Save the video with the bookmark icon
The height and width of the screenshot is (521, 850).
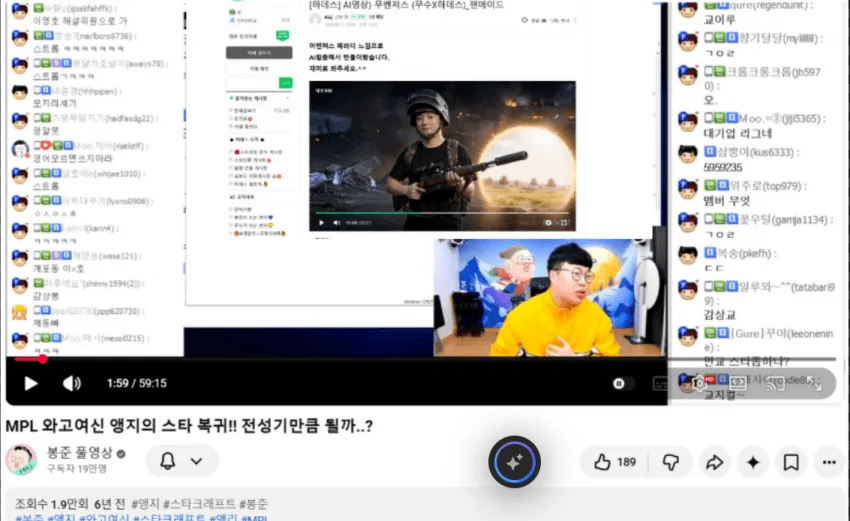pos(791,462)
